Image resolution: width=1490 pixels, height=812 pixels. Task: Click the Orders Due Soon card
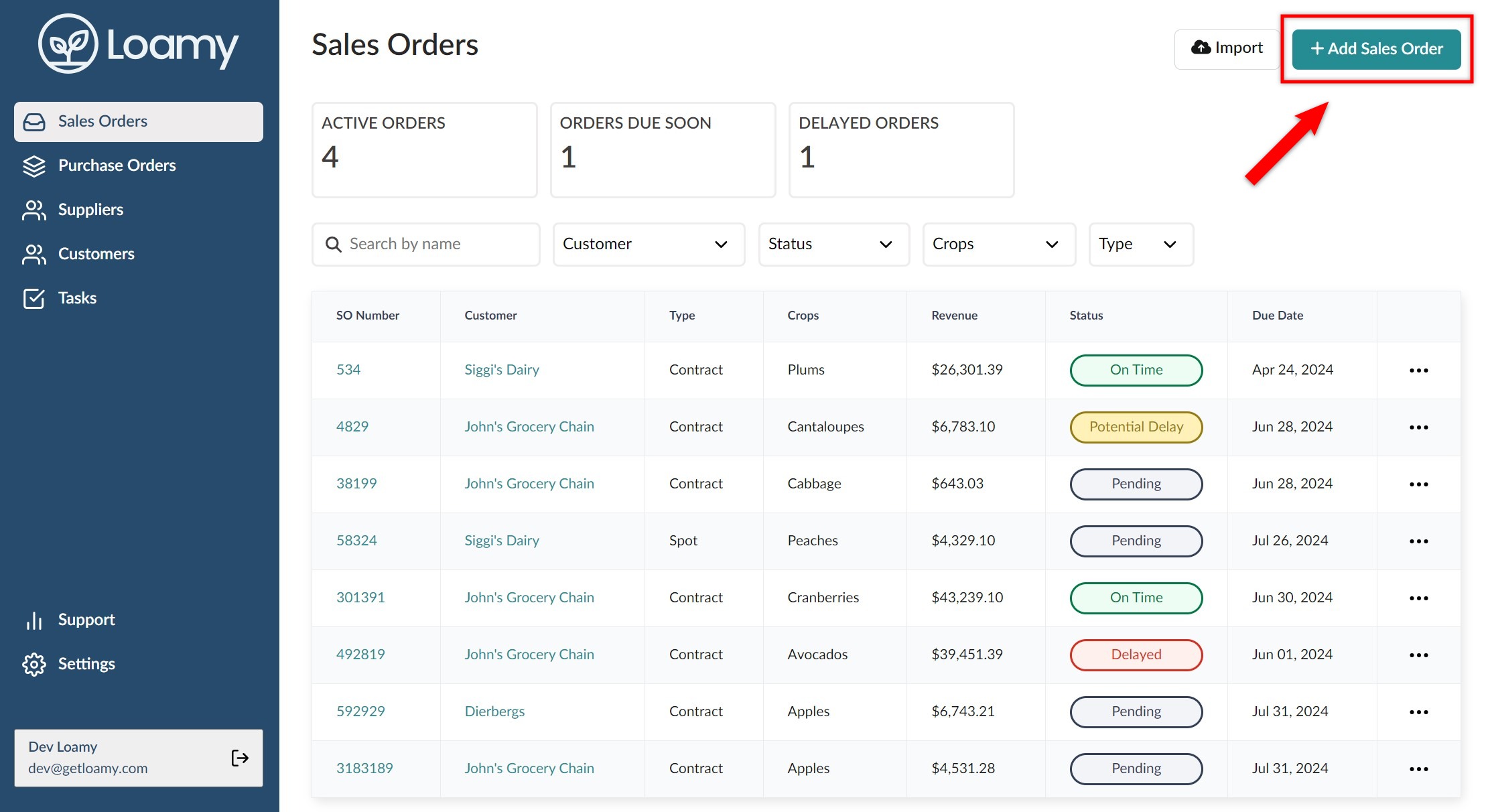tap(663, 150)
